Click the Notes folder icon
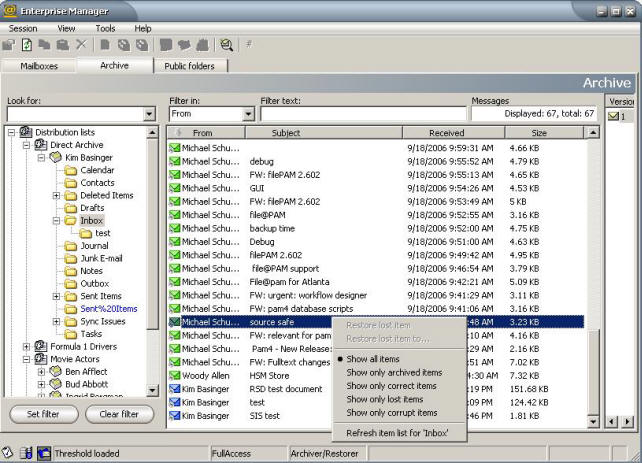The height and width of the screenshot is (463, 642). click(71, 271)
